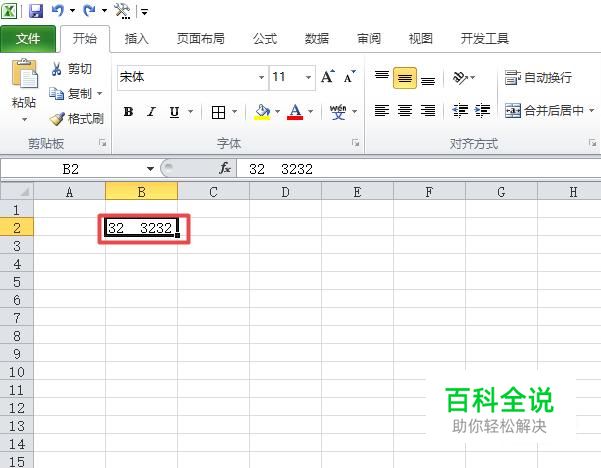Screen dimensions: 601x468
Task: Click the Copy (复制) button
Action: [71, 93]
